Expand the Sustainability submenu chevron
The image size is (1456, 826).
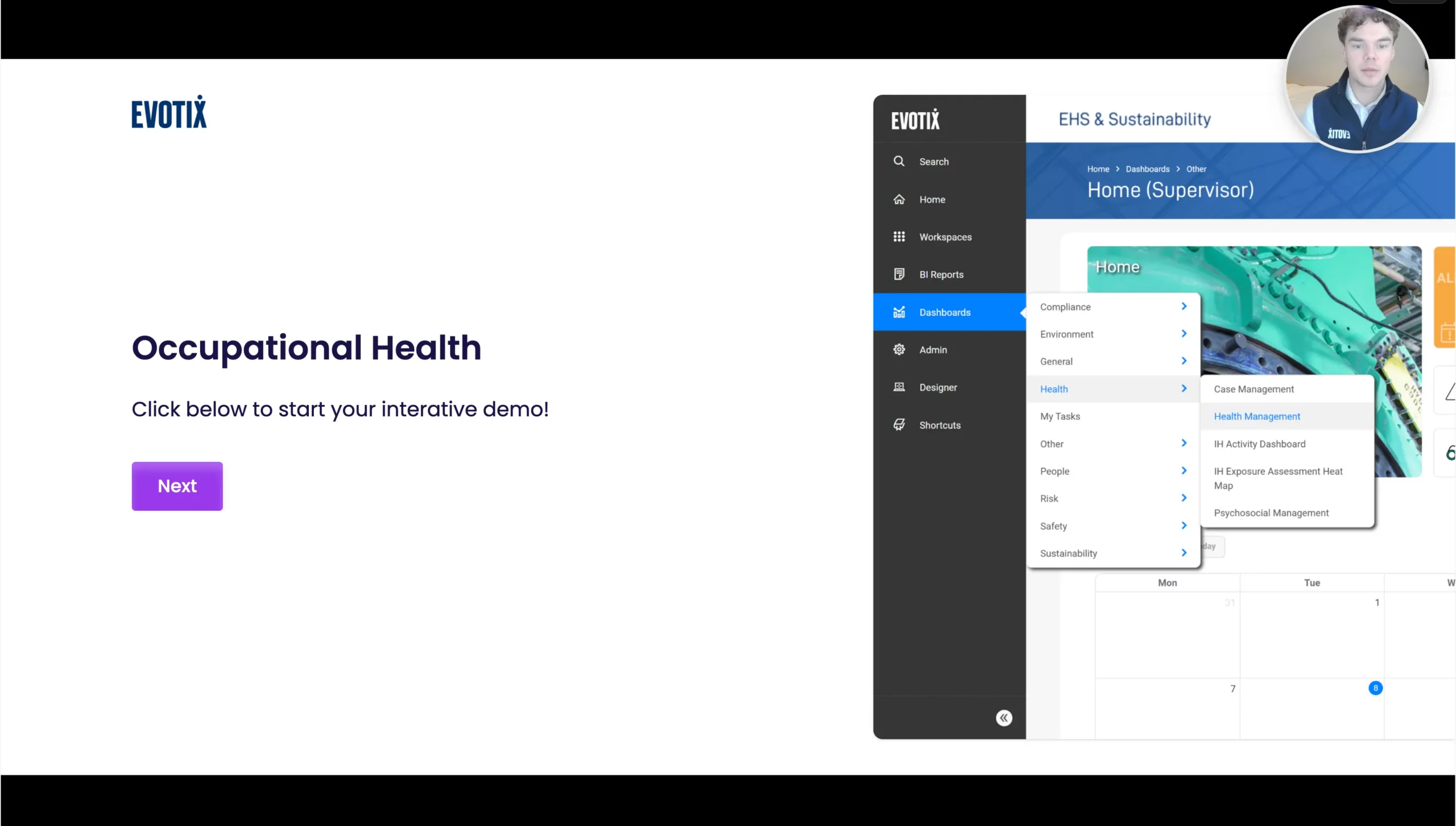coord(1184,552)
